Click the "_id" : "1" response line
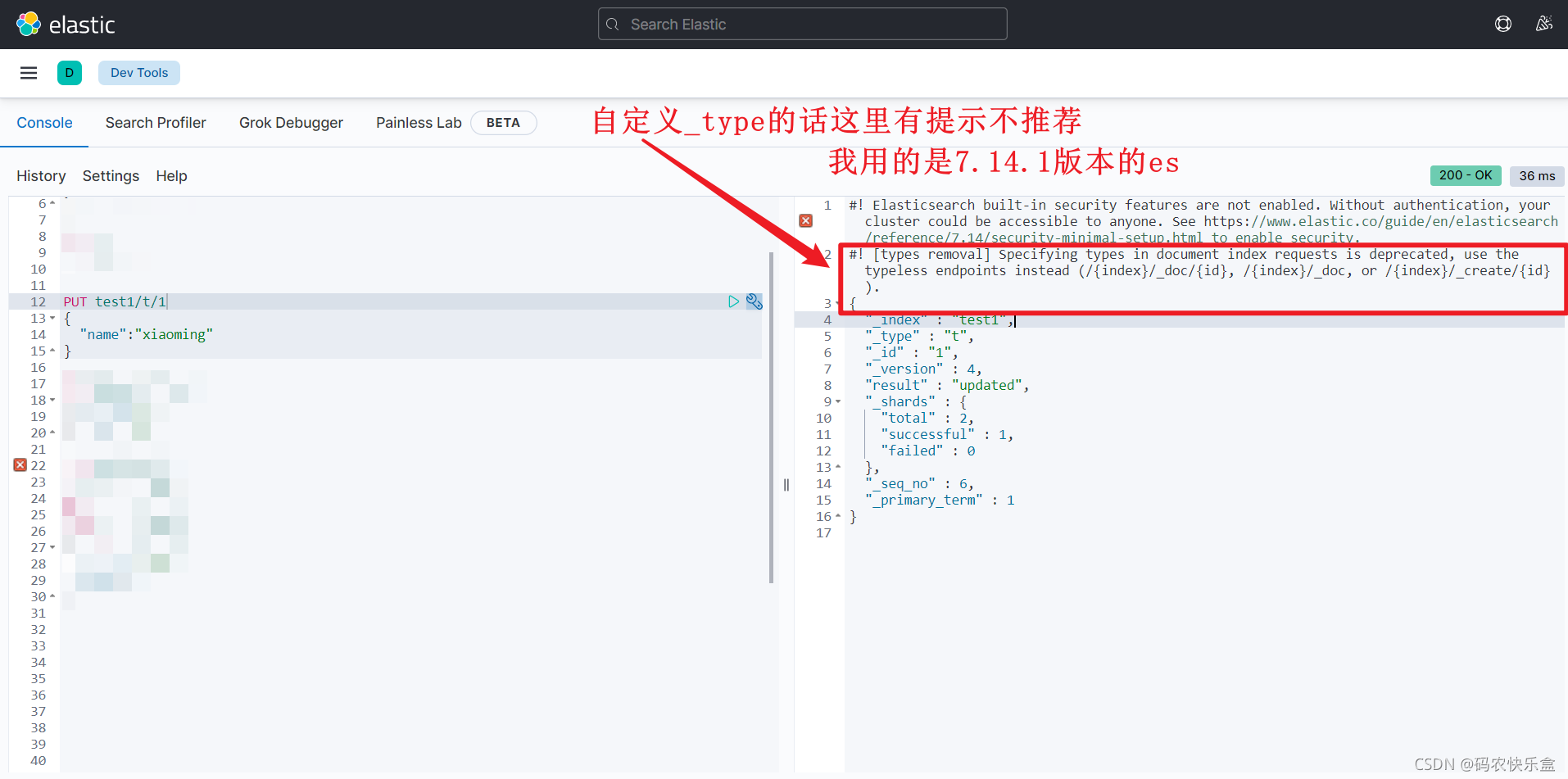This screenshot has width=1568, height=779. pyautogui.click(x=912, y=352)
